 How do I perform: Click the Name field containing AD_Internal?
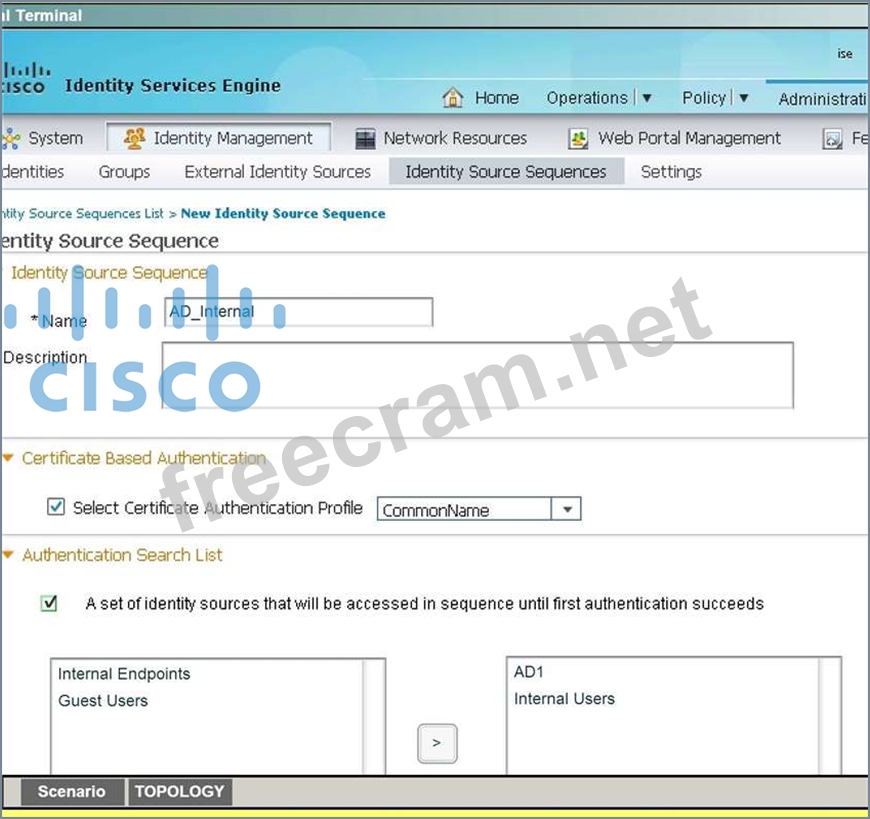point(298,312)
